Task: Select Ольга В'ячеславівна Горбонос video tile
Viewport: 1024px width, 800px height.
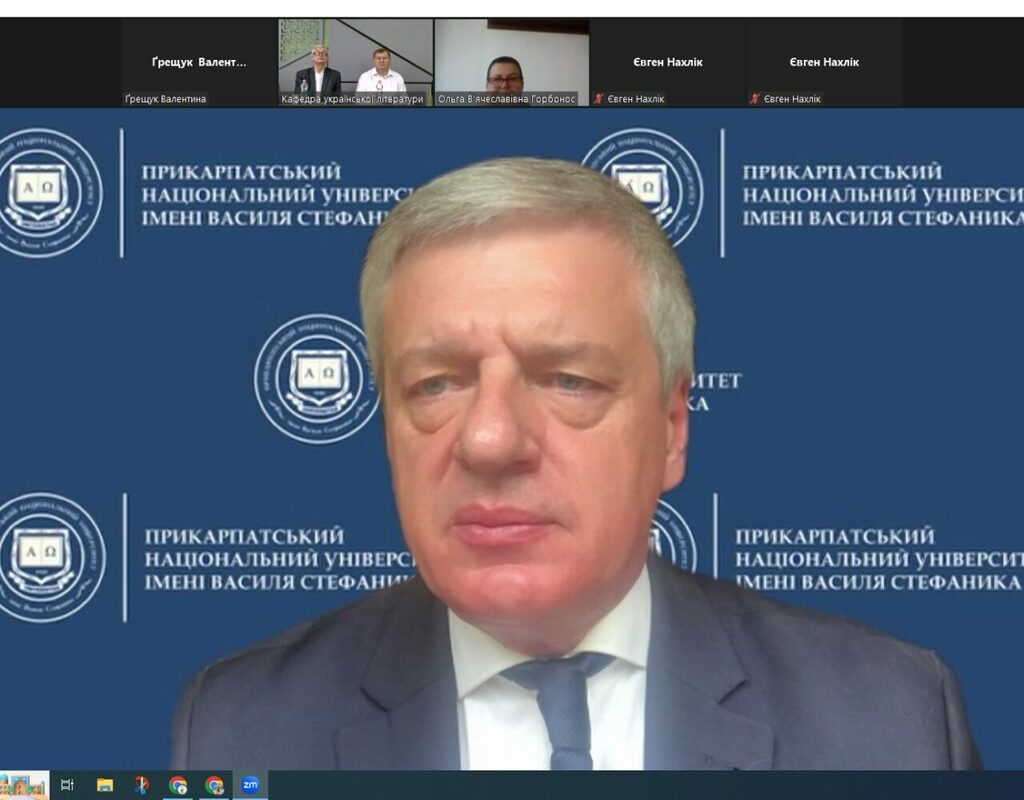Action: coord(511,60)
